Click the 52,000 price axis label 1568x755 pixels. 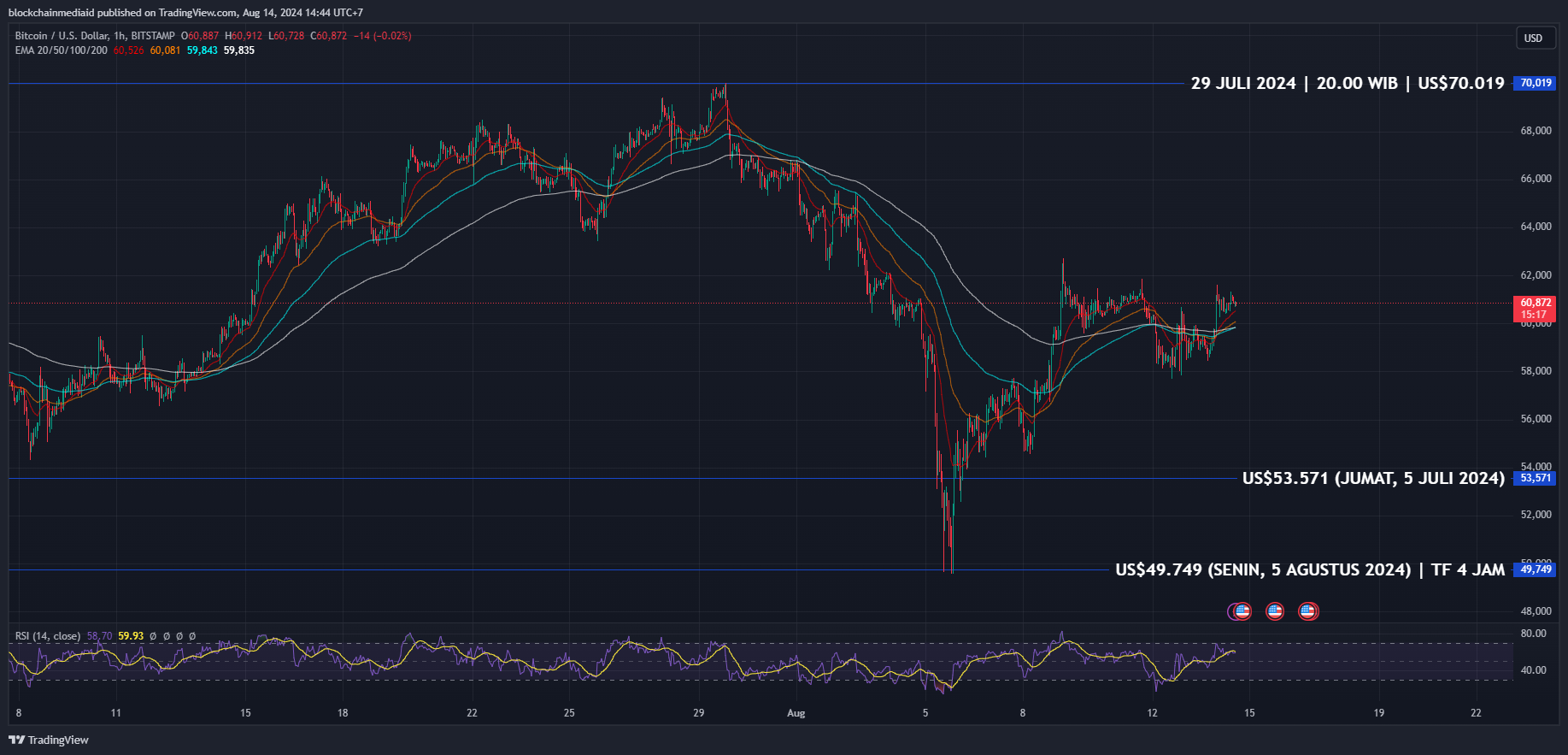coord(1536,515)
